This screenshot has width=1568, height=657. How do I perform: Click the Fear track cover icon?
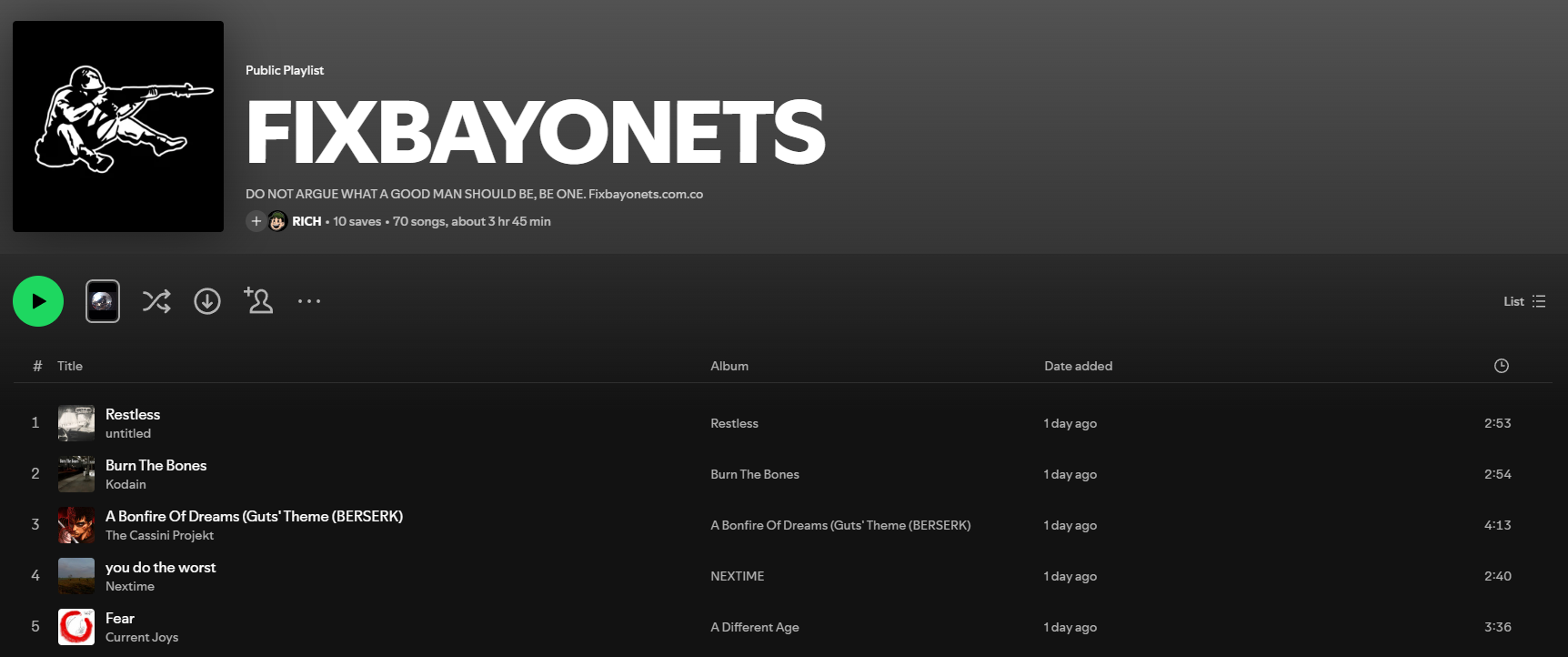[x=76, y=627]
